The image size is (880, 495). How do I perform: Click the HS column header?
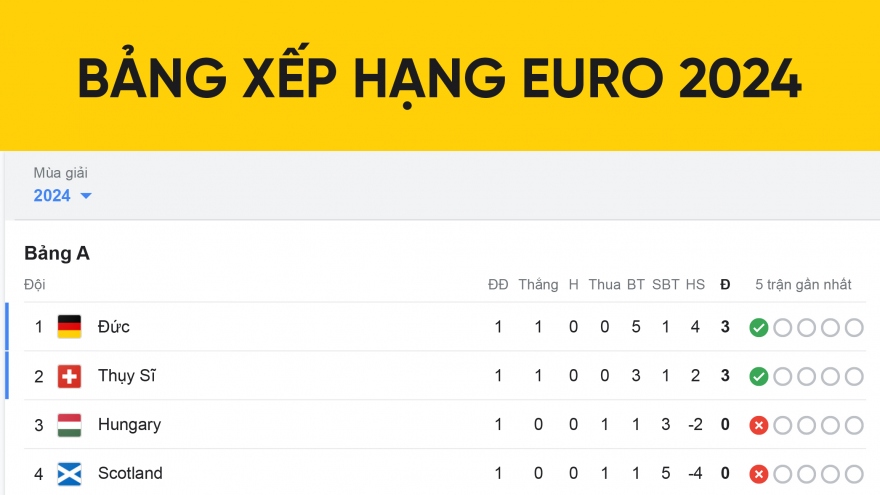click(695, 285)
